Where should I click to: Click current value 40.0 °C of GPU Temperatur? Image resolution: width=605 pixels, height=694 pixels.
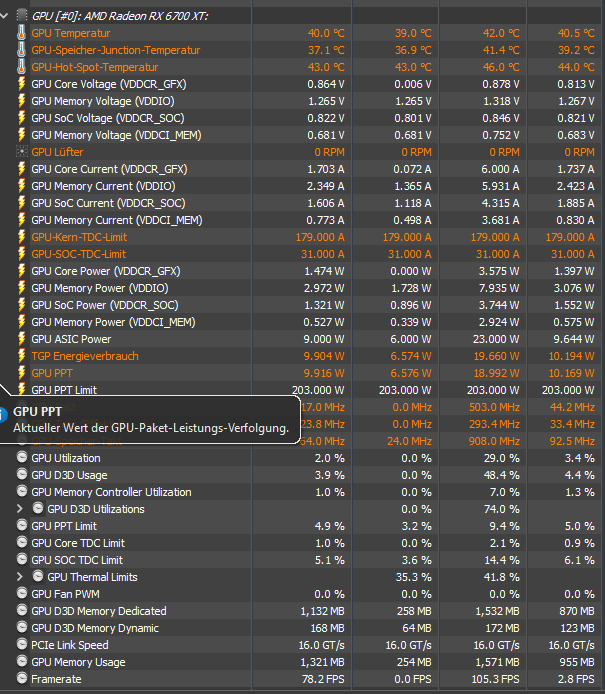pos(326,33)
